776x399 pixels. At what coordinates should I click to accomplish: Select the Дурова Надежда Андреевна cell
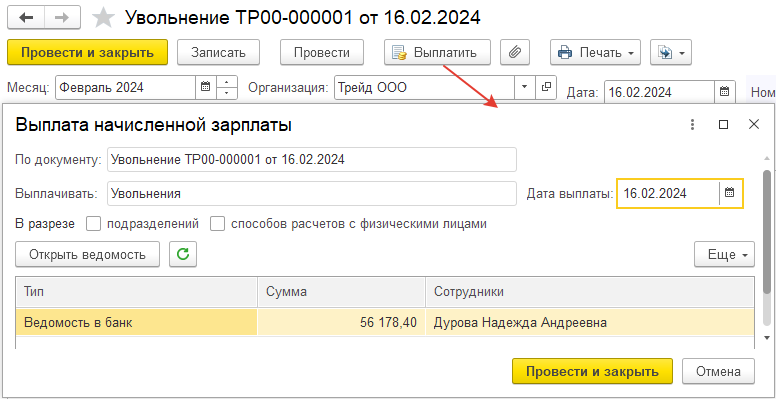pyautogui.click(x=590, y=323)
